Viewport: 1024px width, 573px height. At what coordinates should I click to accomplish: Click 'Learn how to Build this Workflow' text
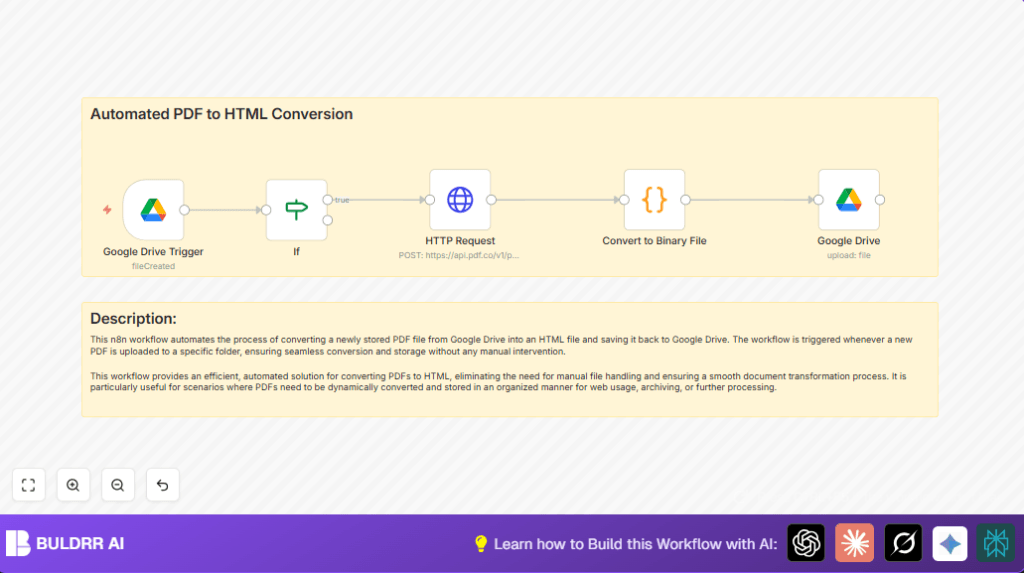[x=635, y=544]
